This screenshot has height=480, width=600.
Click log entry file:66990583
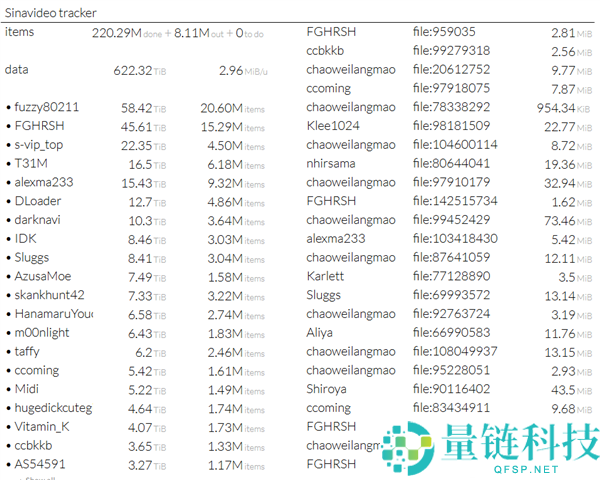coord(452,332)
